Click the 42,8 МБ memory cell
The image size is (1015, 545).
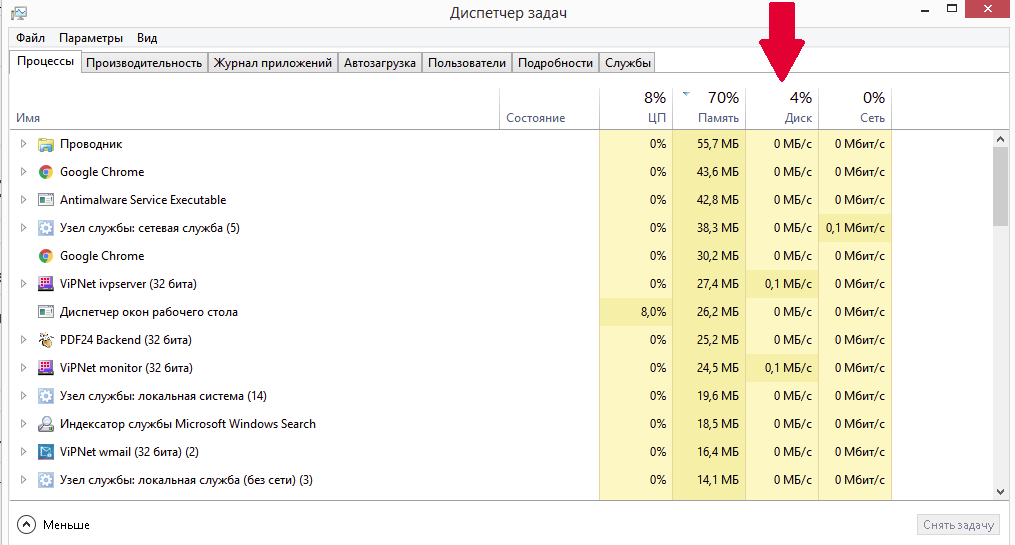click(x=709, y=200)
